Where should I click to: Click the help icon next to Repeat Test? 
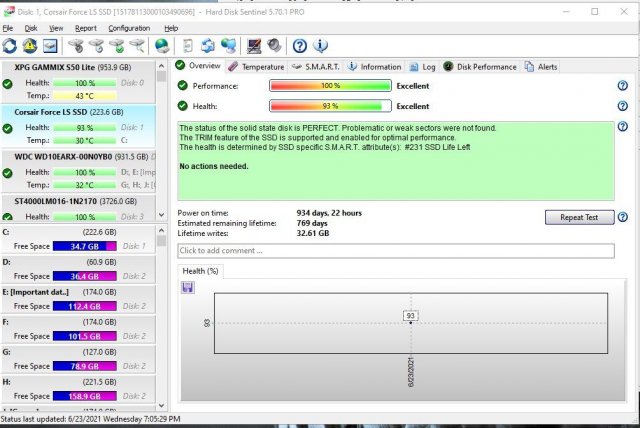[623, 217]
